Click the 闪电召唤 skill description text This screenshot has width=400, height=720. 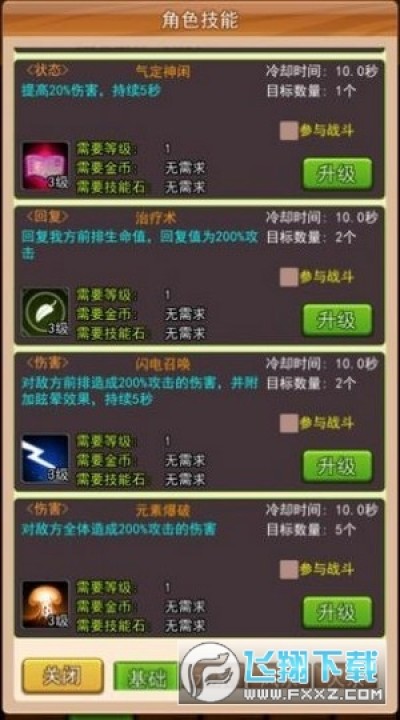click(x=140, y=391)
